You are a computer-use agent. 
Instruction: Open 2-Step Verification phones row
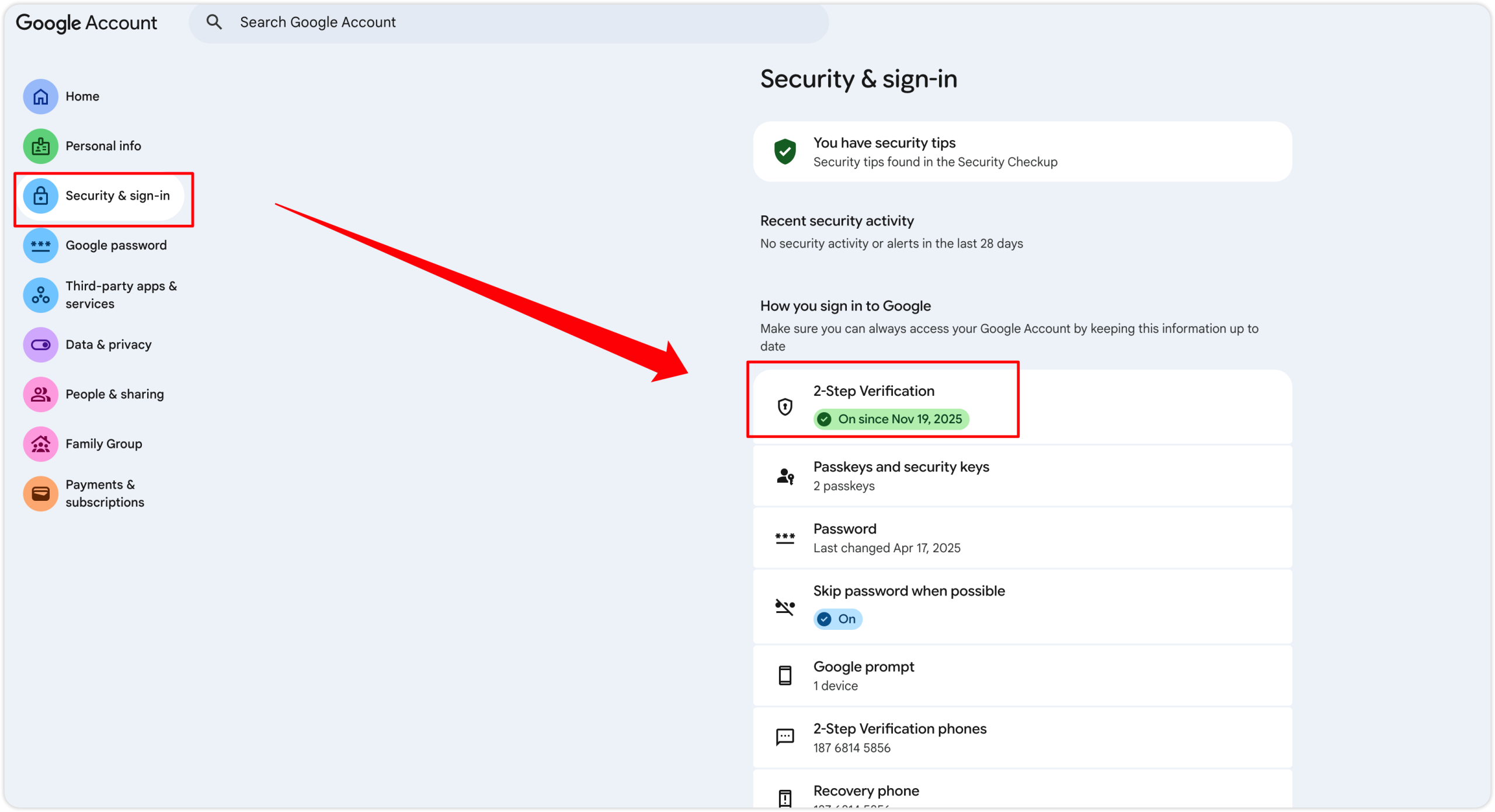click(1022, 737)
